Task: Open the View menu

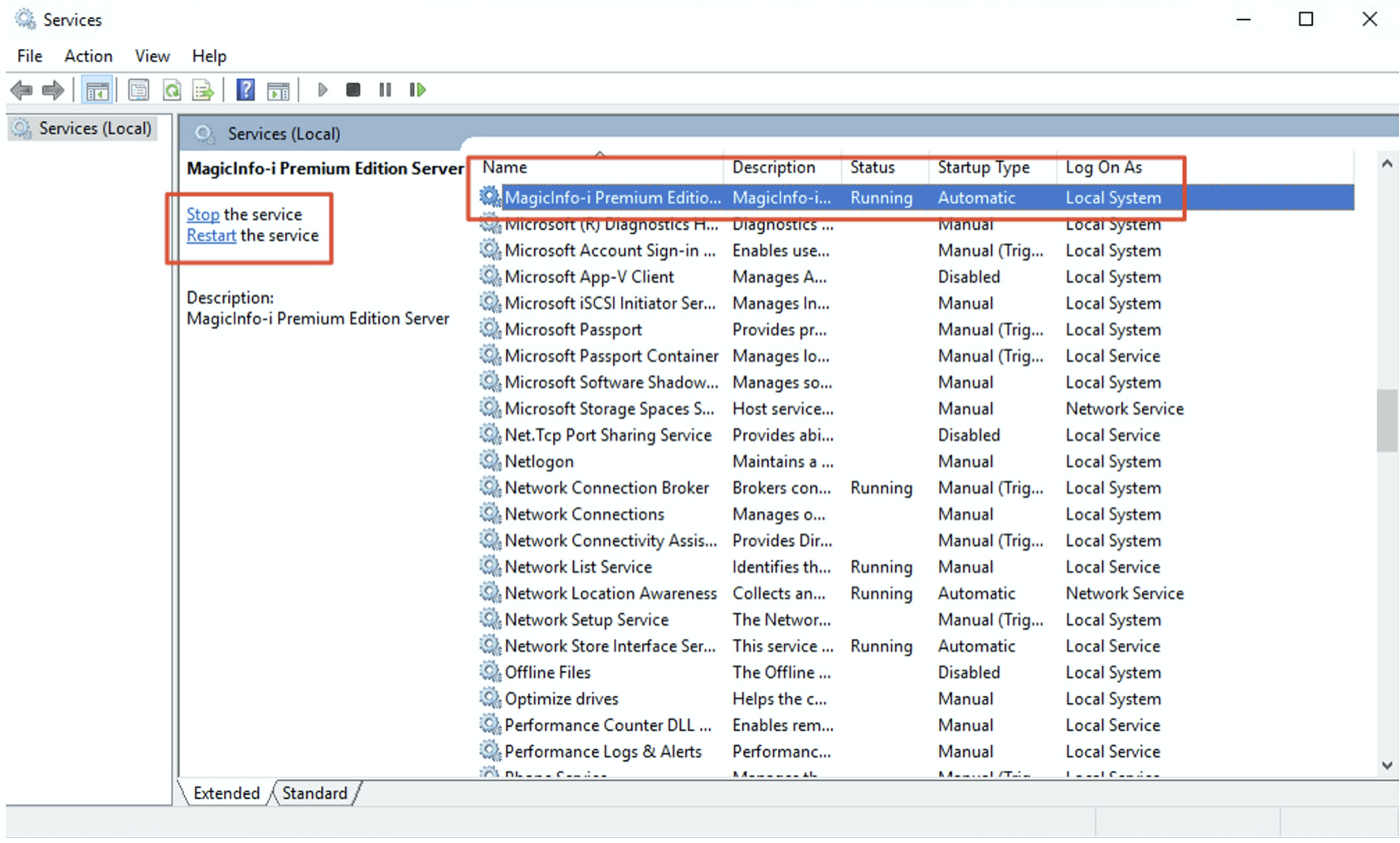Action: 153,56
